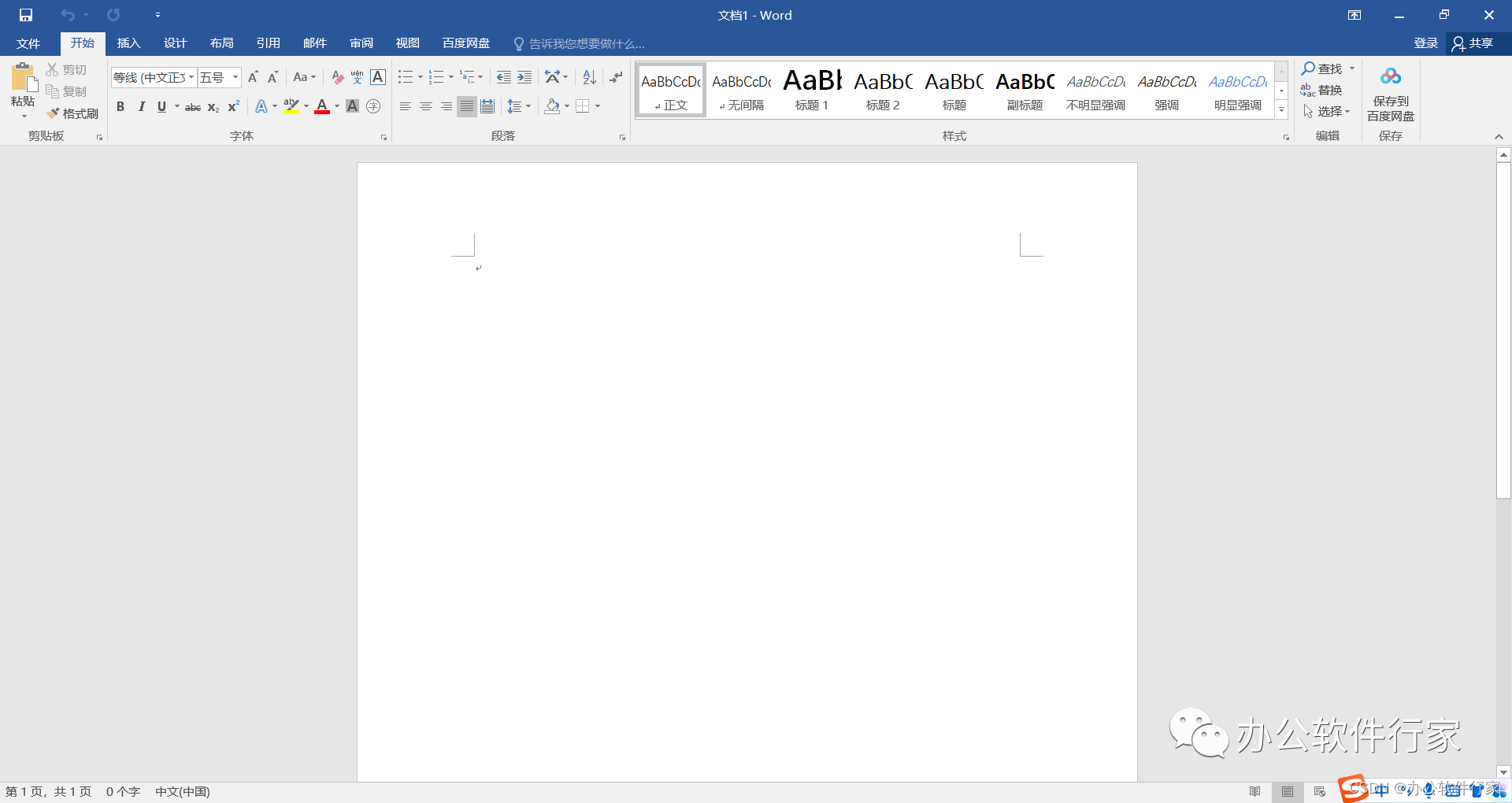This screenshot has height=803, width=1512.
Task: Switch to the Design (设计) tab
Action: click(175, 43)
